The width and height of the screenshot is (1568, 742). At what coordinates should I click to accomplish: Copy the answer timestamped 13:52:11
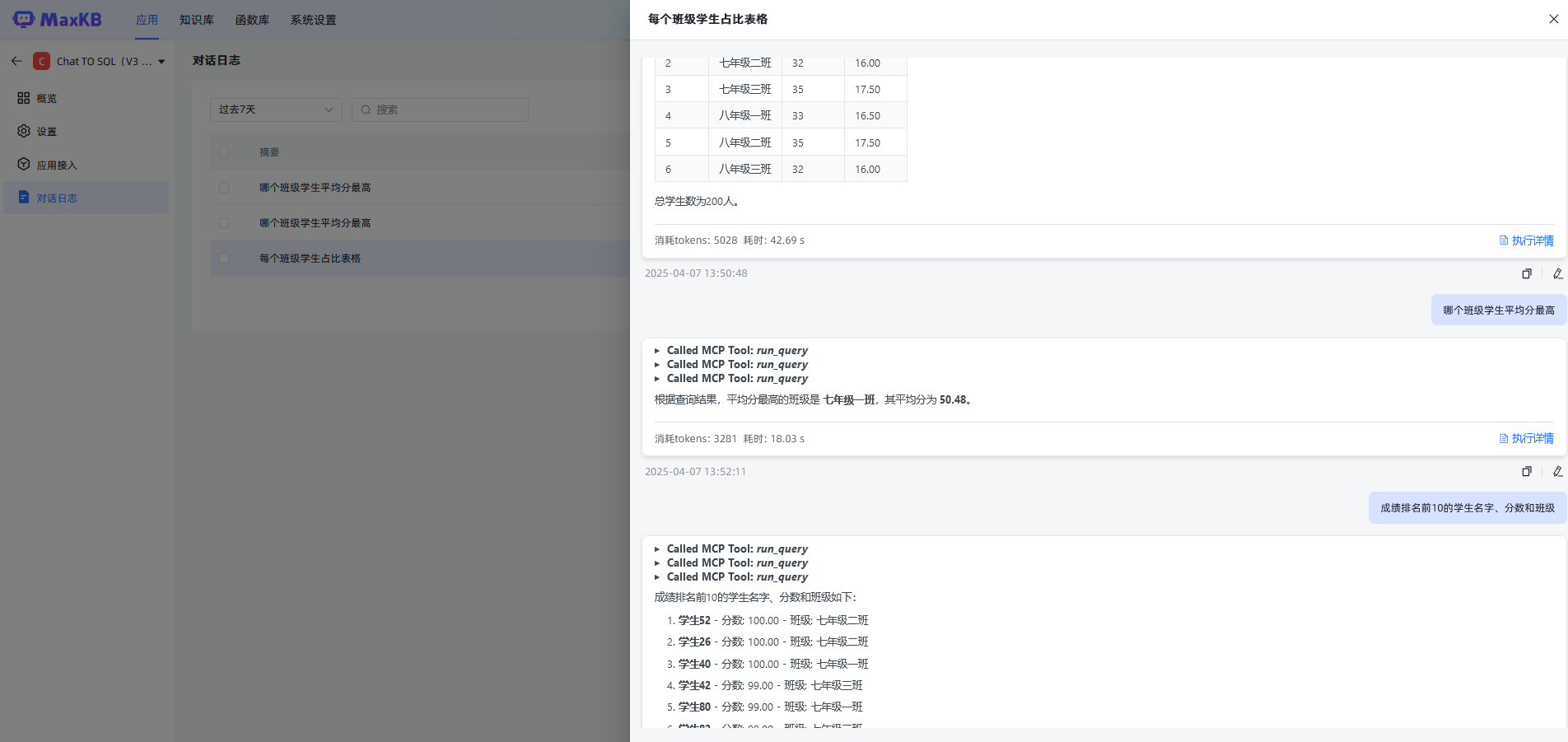tap(1527, 472)
